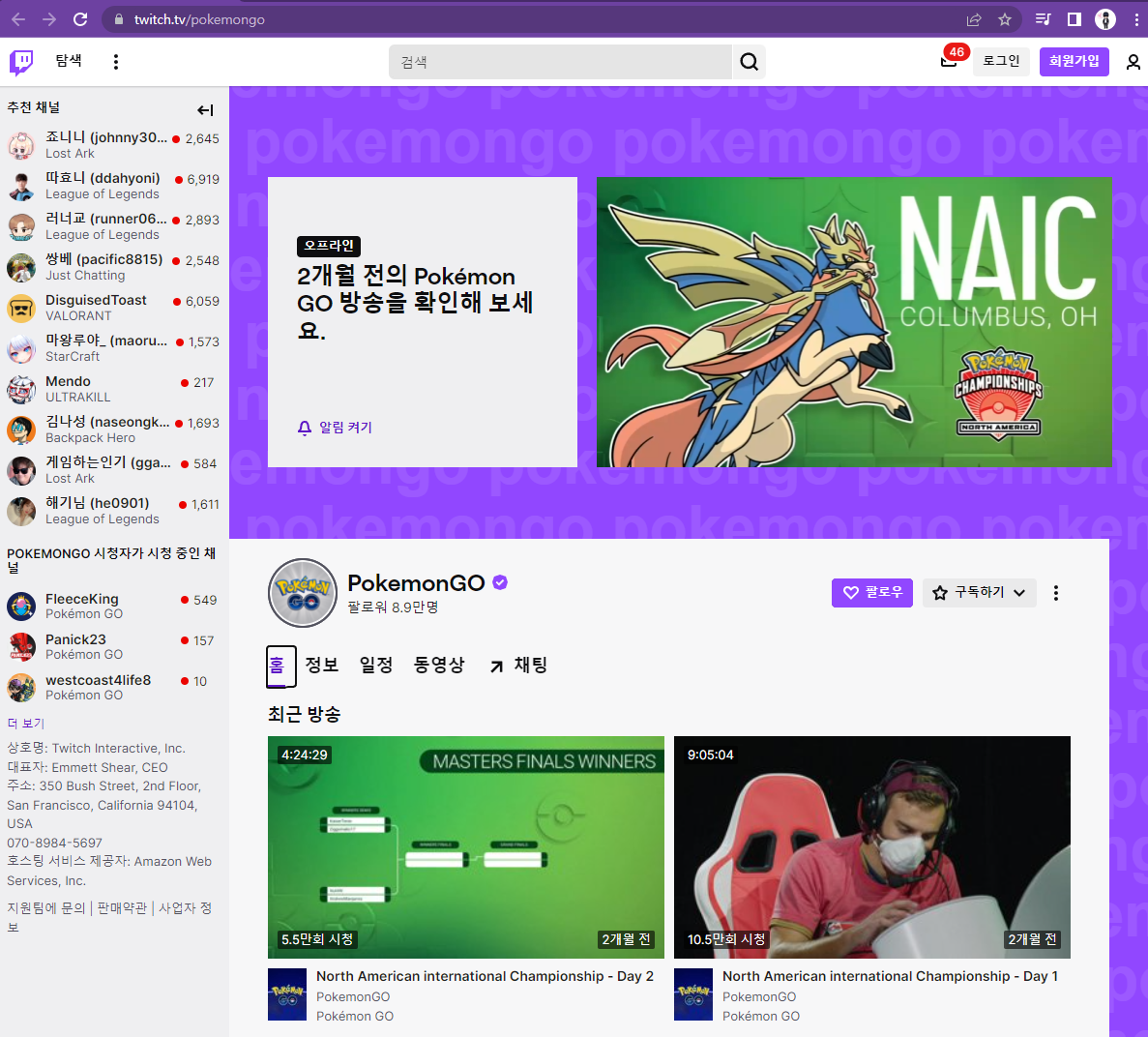Open 러너교 (runner06...) channel

113,227
